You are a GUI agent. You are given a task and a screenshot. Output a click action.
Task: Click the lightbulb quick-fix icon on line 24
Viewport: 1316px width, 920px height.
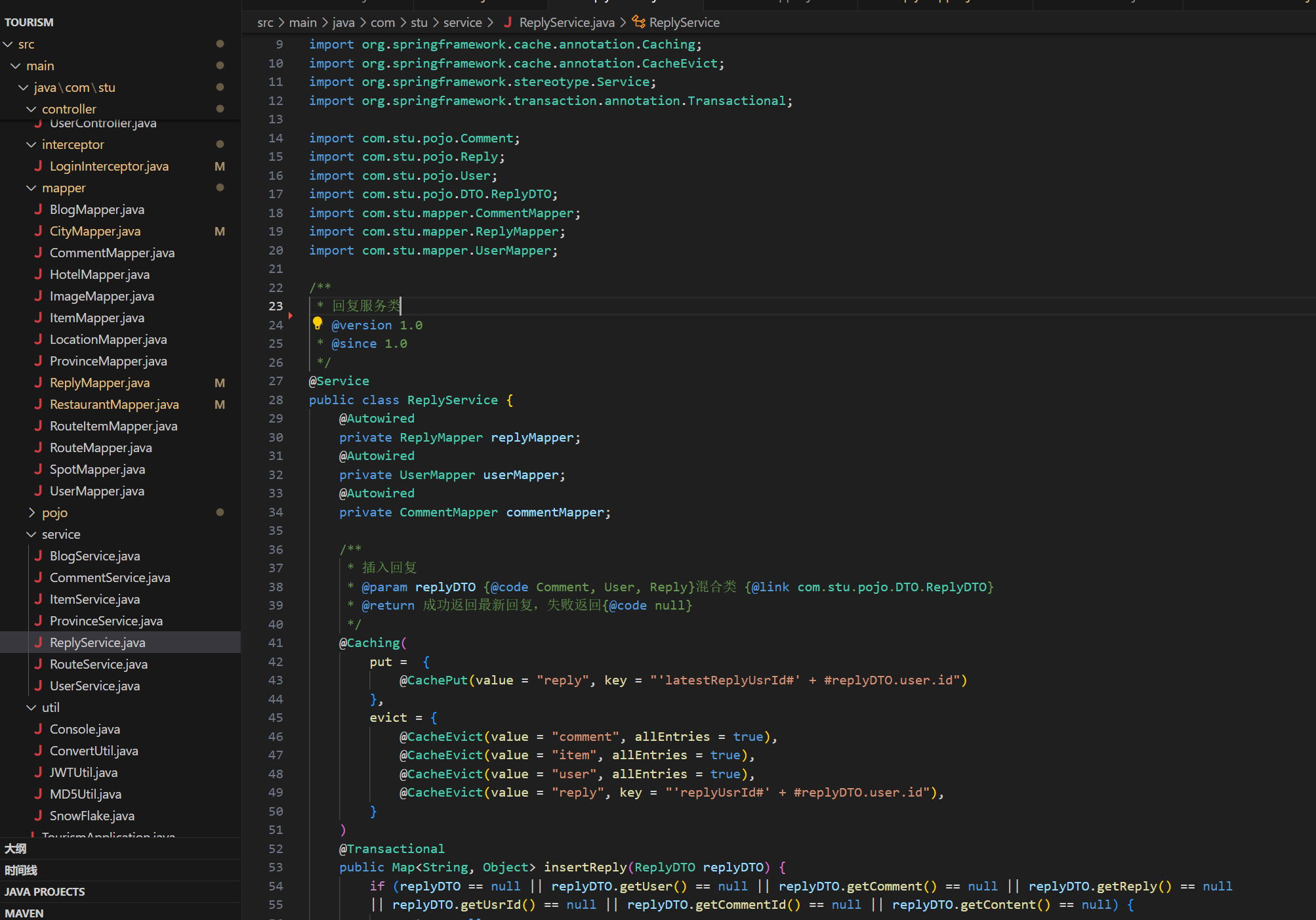pos(318,323)
